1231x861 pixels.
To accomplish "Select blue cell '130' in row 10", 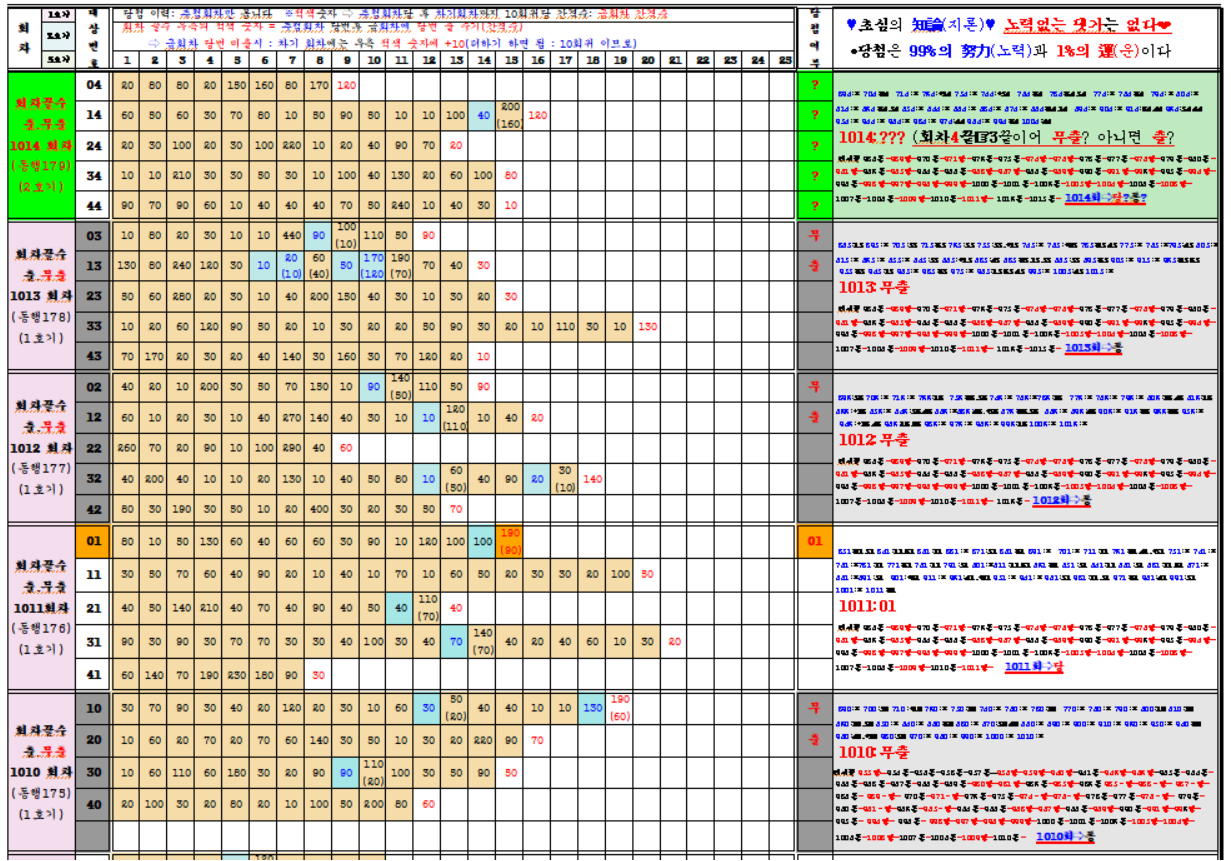I will (592, 707).
